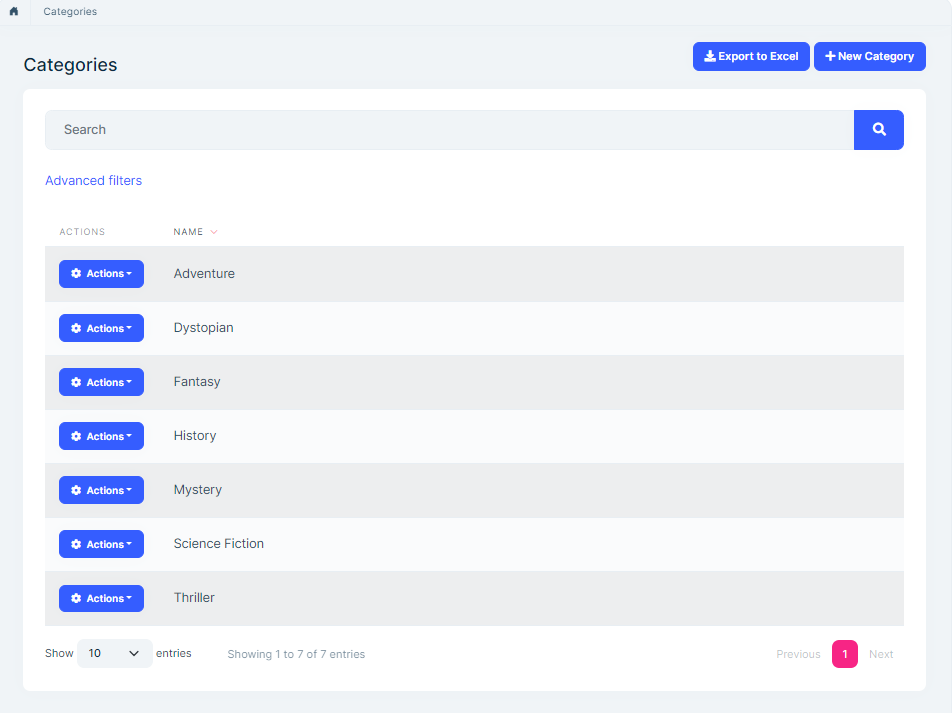Image resolution: width=952 pixels, height=713 pixels.
Task: Click the magnifying glass search icon
Action: click(878, 129)
